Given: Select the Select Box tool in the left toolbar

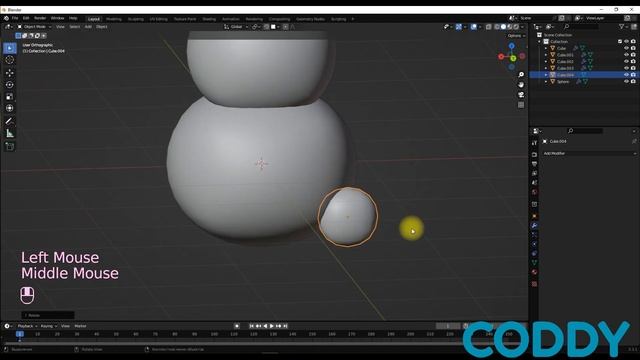Looking at the screenshot, I should (x=10, y=48).
